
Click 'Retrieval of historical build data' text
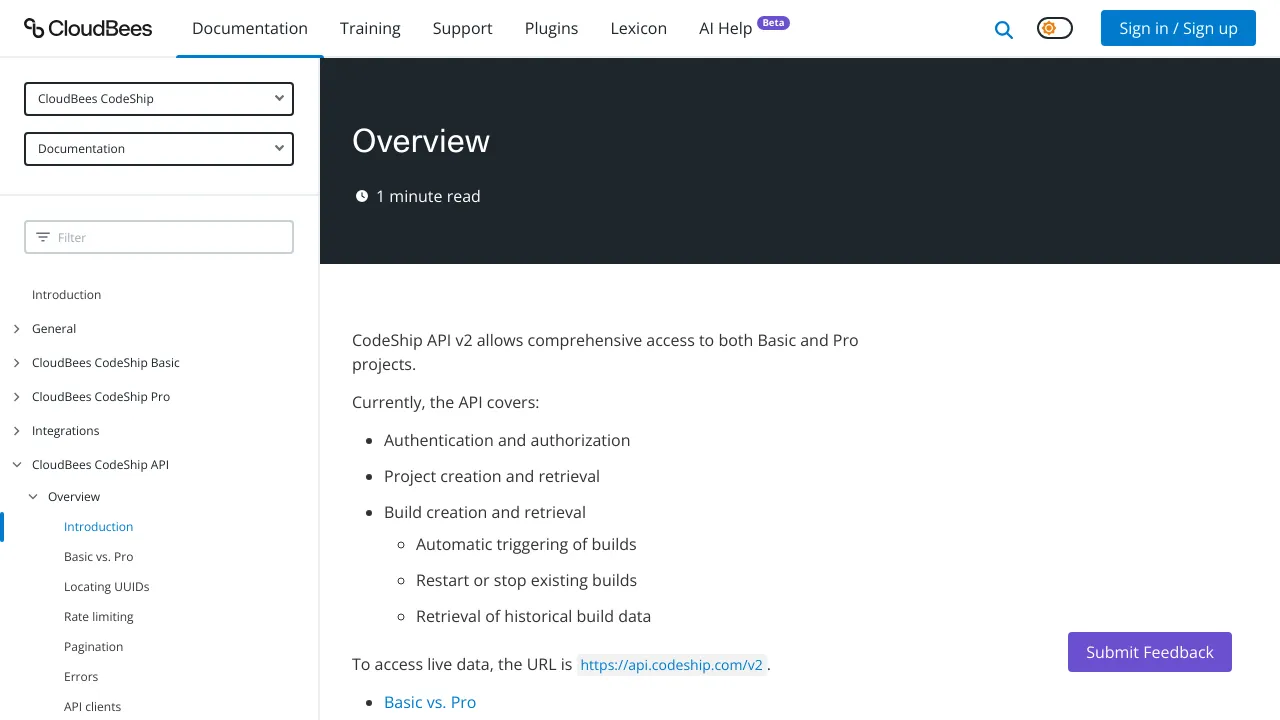533,617
